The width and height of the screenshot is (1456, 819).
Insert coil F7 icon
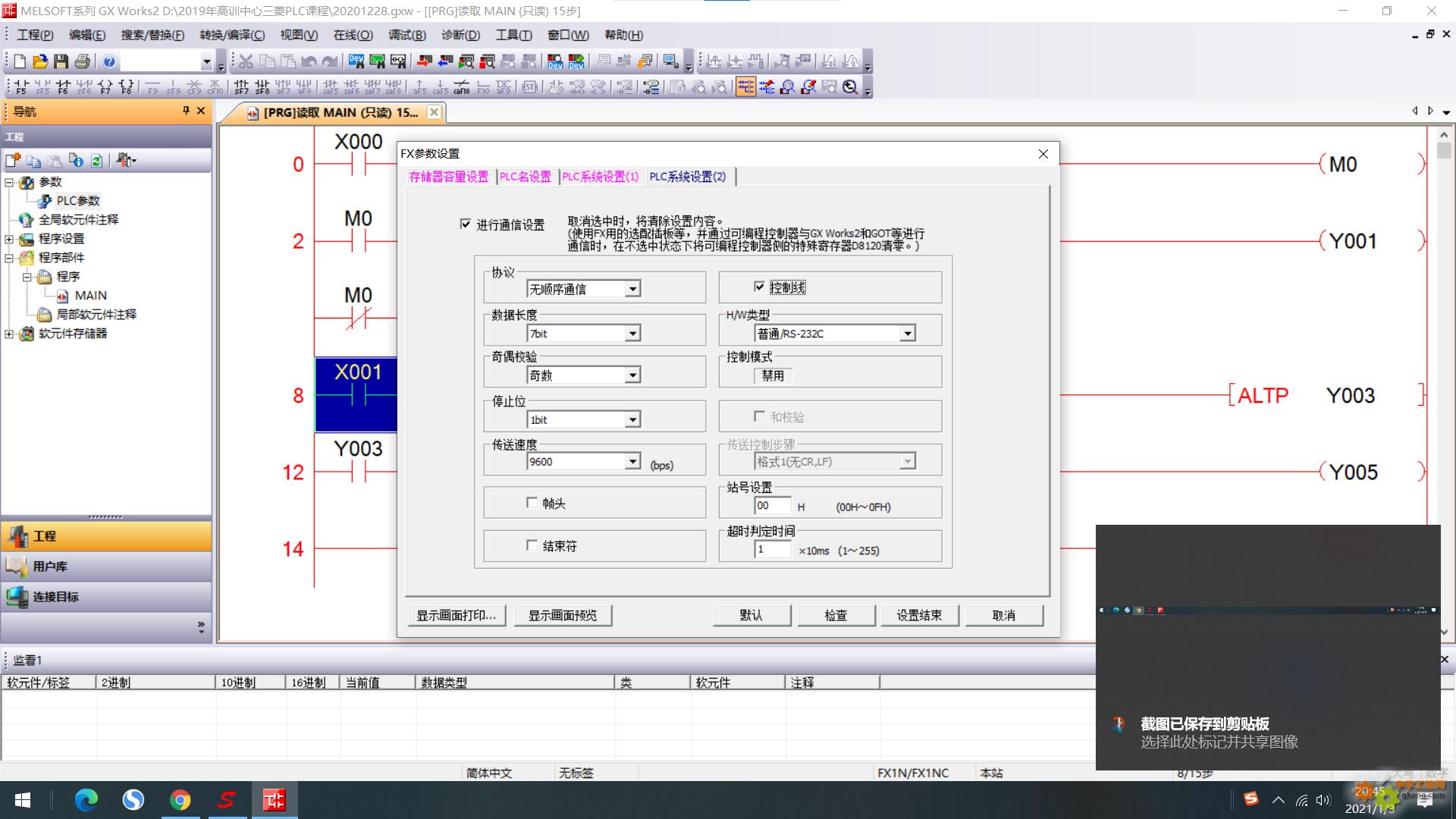click(x=105, y=87)
